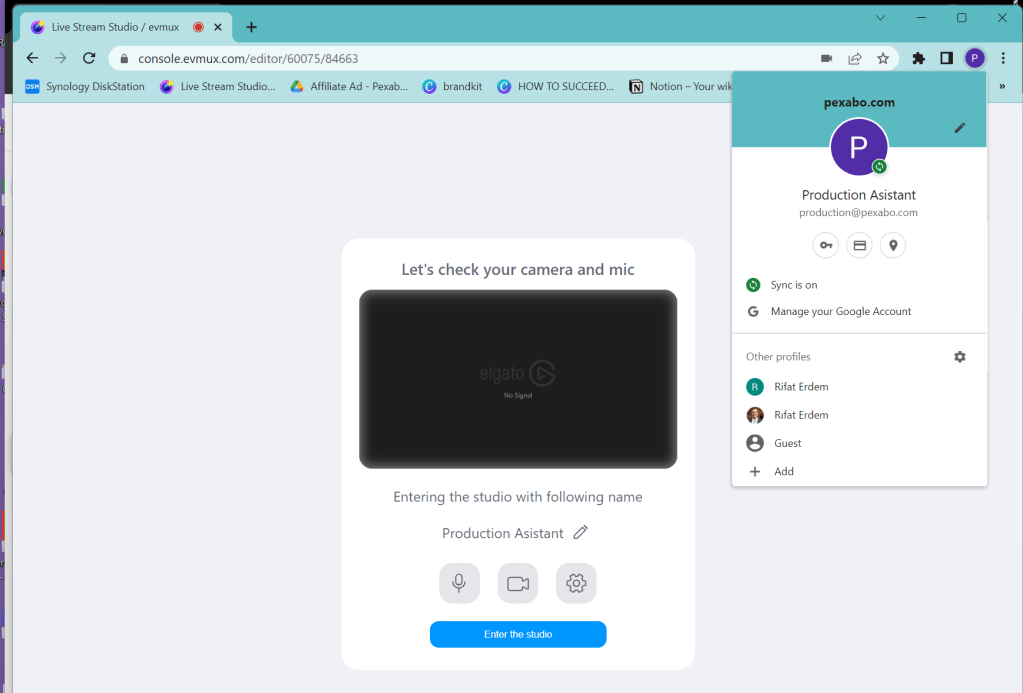Show more bookmarks chevron
The width and height of the screenshot is (1023, 693).
click(x=1002, y=86)
